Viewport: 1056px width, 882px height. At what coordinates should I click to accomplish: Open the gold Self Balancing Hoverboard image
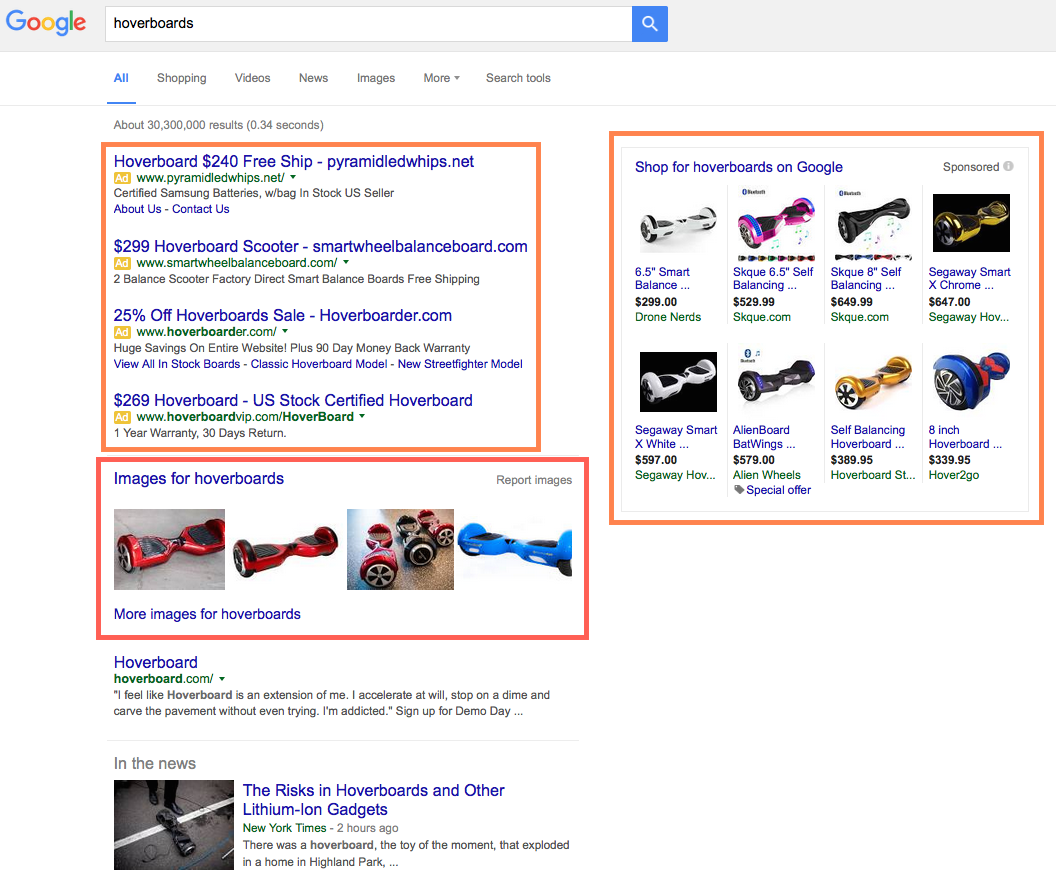pyautogui.click(x=873, y=382)
